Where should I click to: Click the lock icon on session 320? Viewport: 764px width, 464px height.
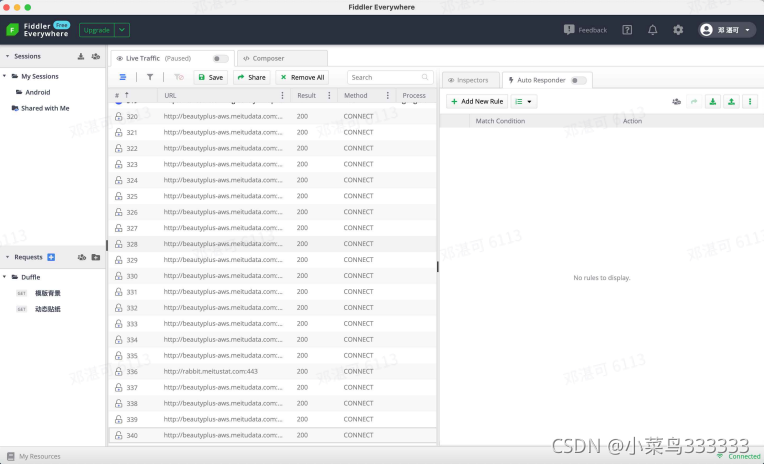[x=118, y=116]
